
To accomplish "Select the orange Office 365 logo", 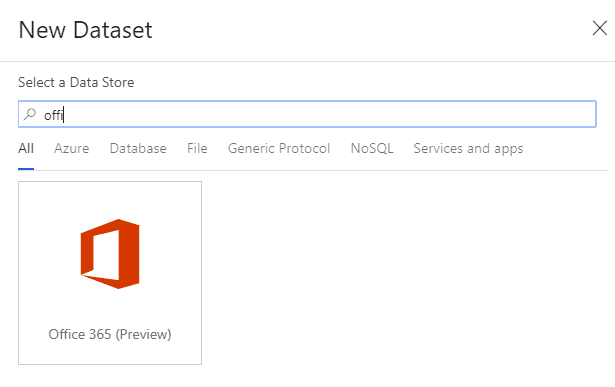I will pyautogui.click(x=110, y=254).
